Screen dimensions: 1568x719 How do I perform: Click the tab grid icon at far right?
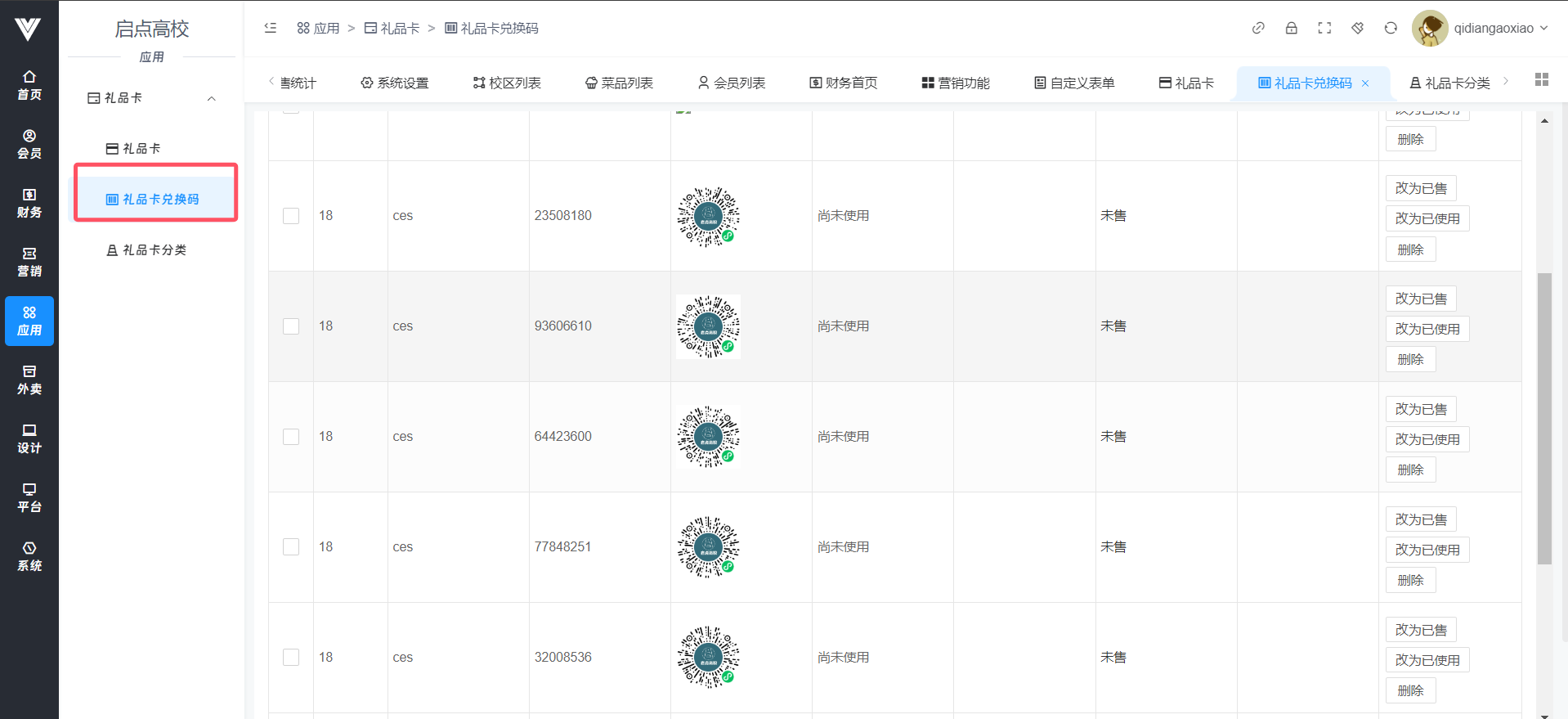pyautogui.click(x=1542, y=79)
